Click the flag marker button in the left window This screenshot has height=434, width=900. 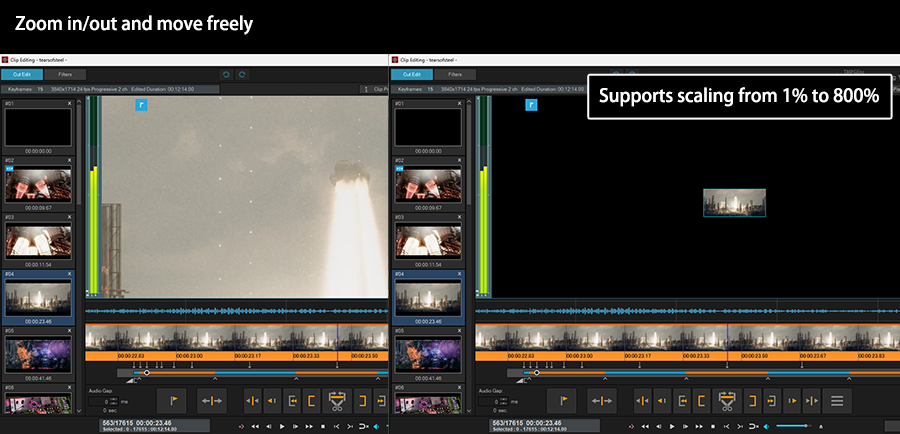click(x=171, y=400)
